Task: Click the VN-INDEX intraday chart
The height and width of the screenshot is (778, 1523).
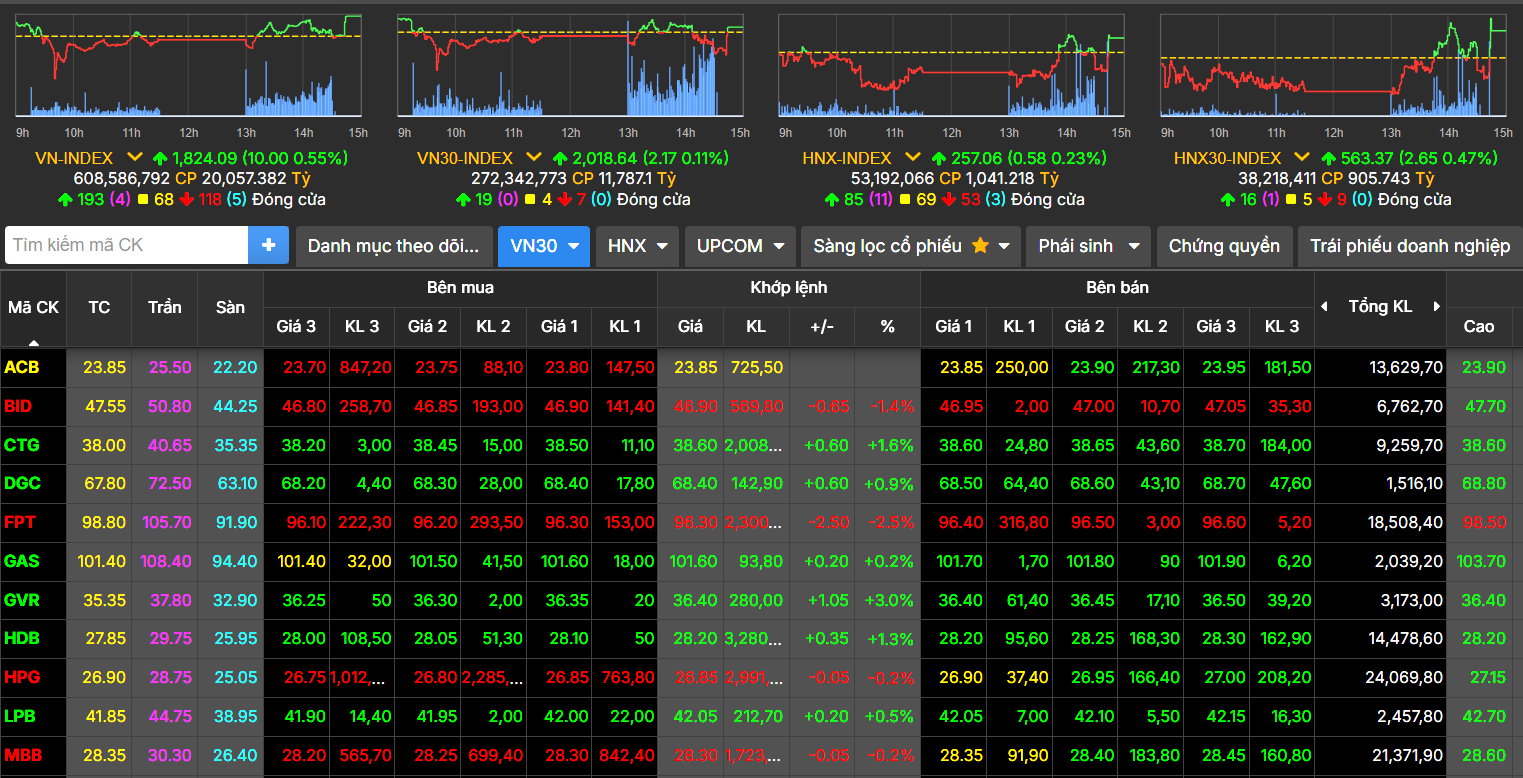Action: [x=188, y=66]
